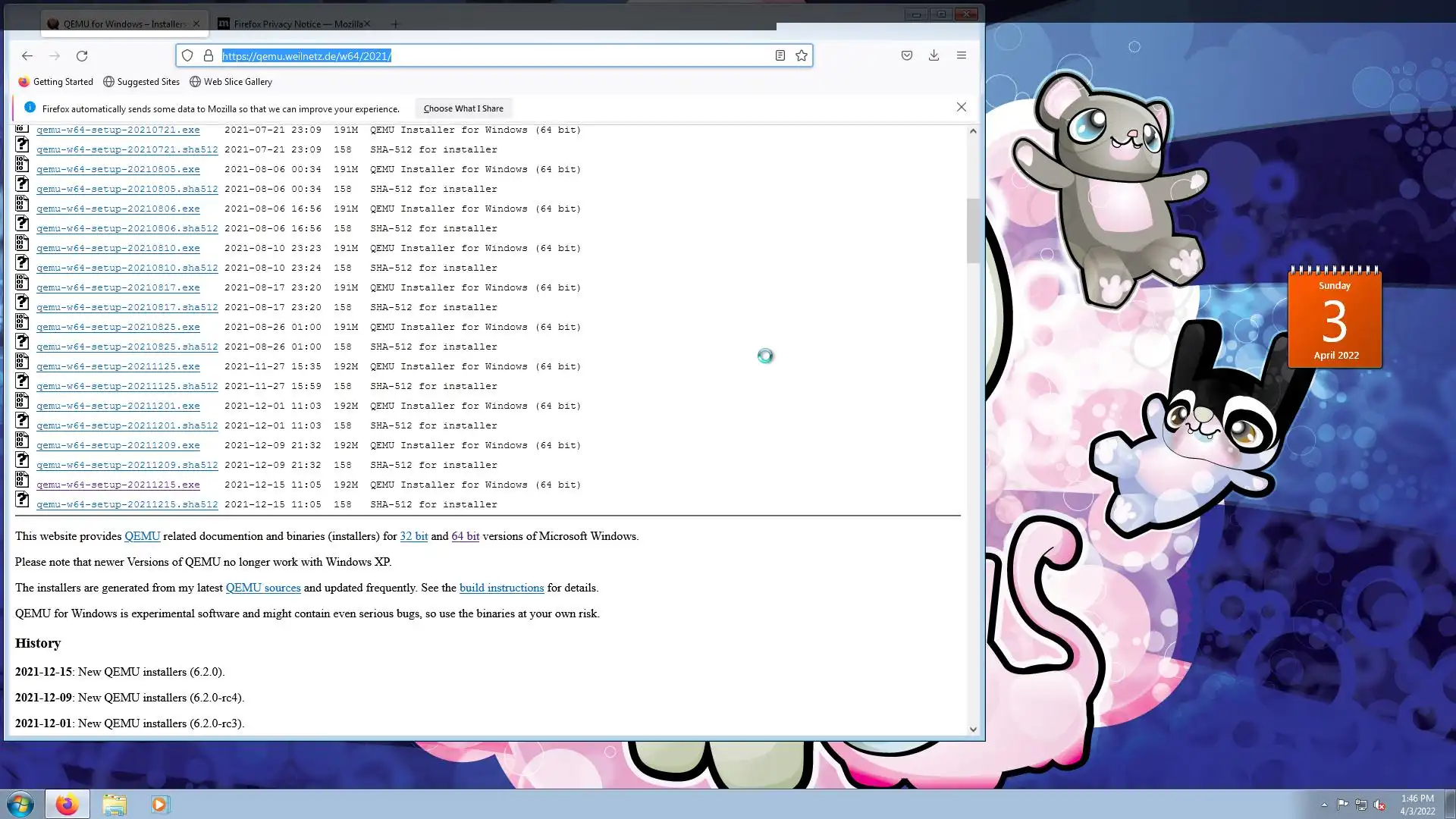Click the scrollbar down arrow of page
This screenshot has height=819, width=1456.
tap(973, 730)
